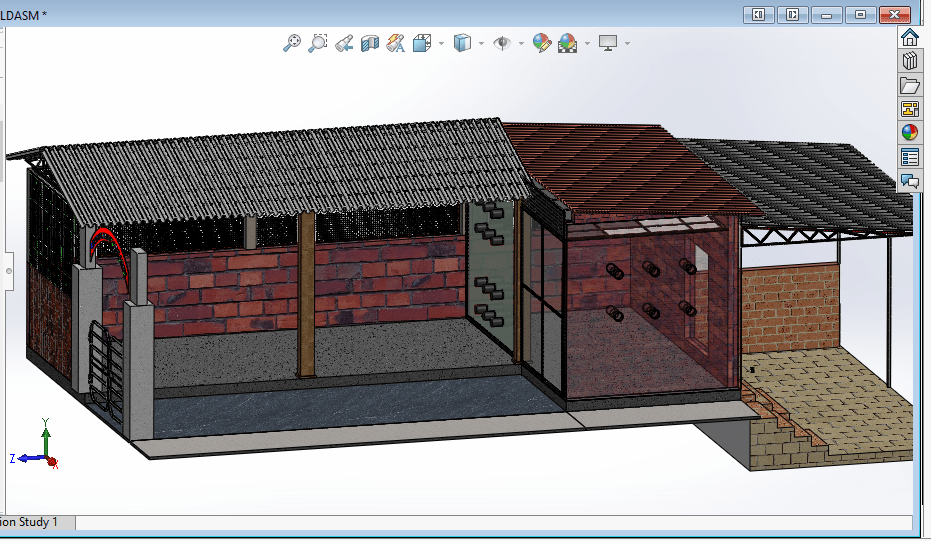This screenshot has width=931, height=541.
Task: Open the View Palette task pane tab
Action: pyautogui.click(x=910, y=109)
